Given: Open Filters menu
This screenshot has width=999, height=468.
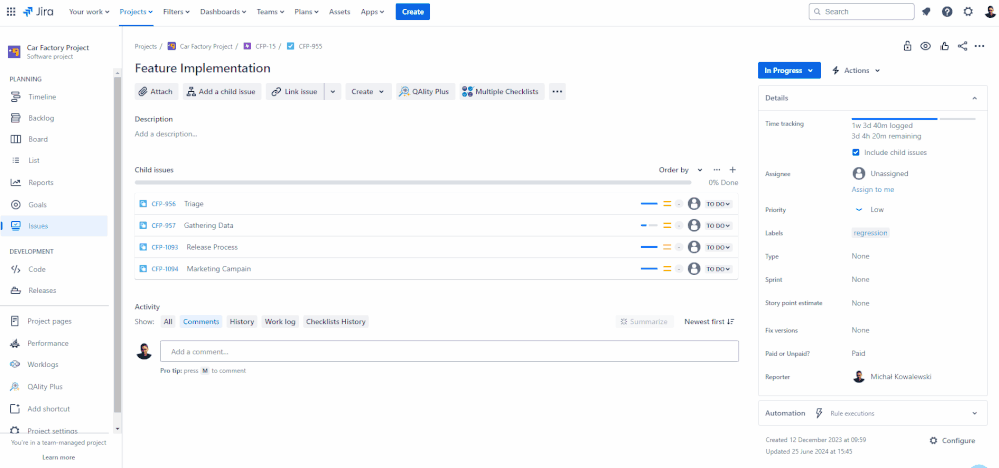Looking at the screenshot, I should (176, 11).
